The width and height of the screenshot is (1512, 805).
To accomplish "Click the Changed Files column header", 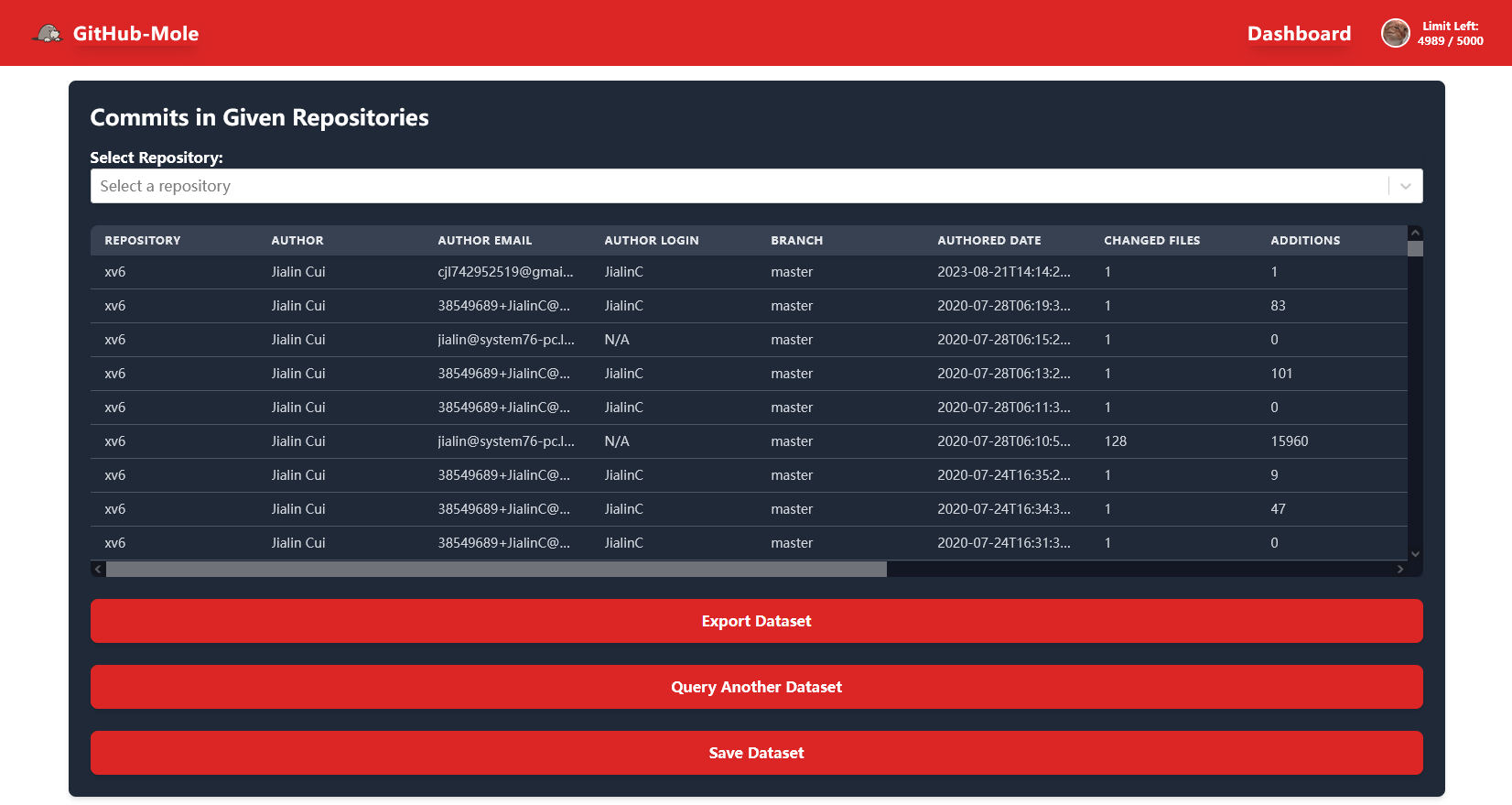I will tap(1151, 241).
